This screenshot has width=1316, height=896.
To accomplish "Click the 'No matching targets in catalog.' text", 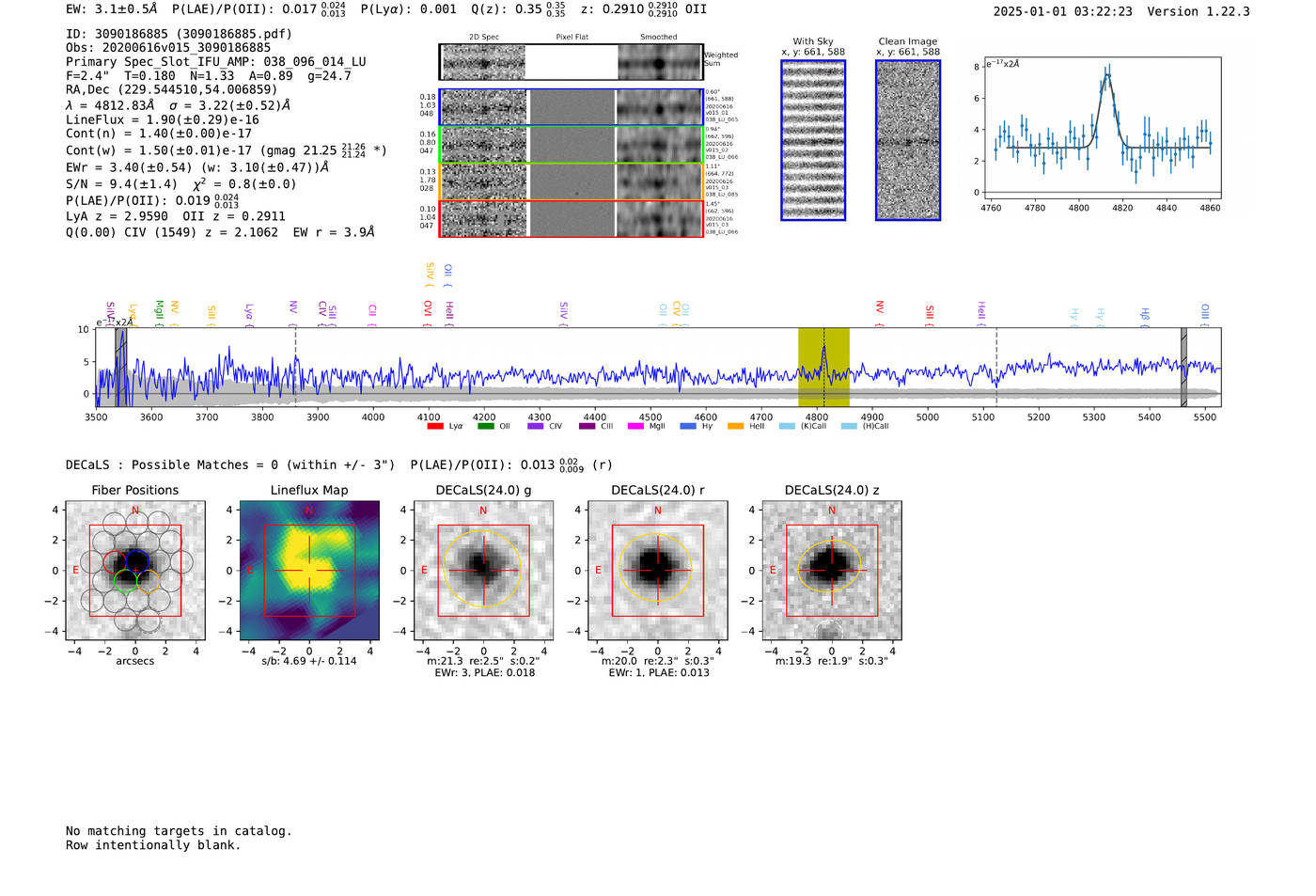I will (x=179, y=831).
